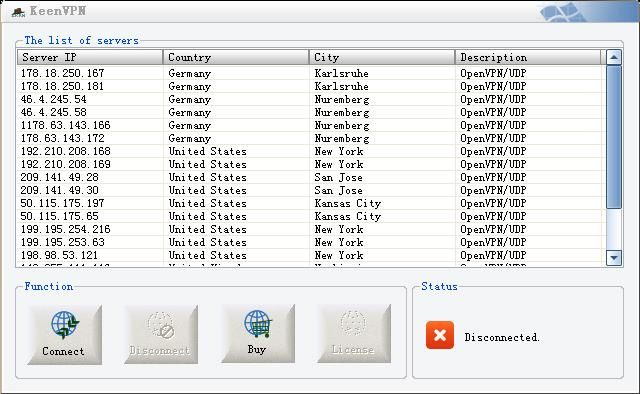
Task: Click San Jose in the 209.141.49.28 row
Action: coord(338,178)
